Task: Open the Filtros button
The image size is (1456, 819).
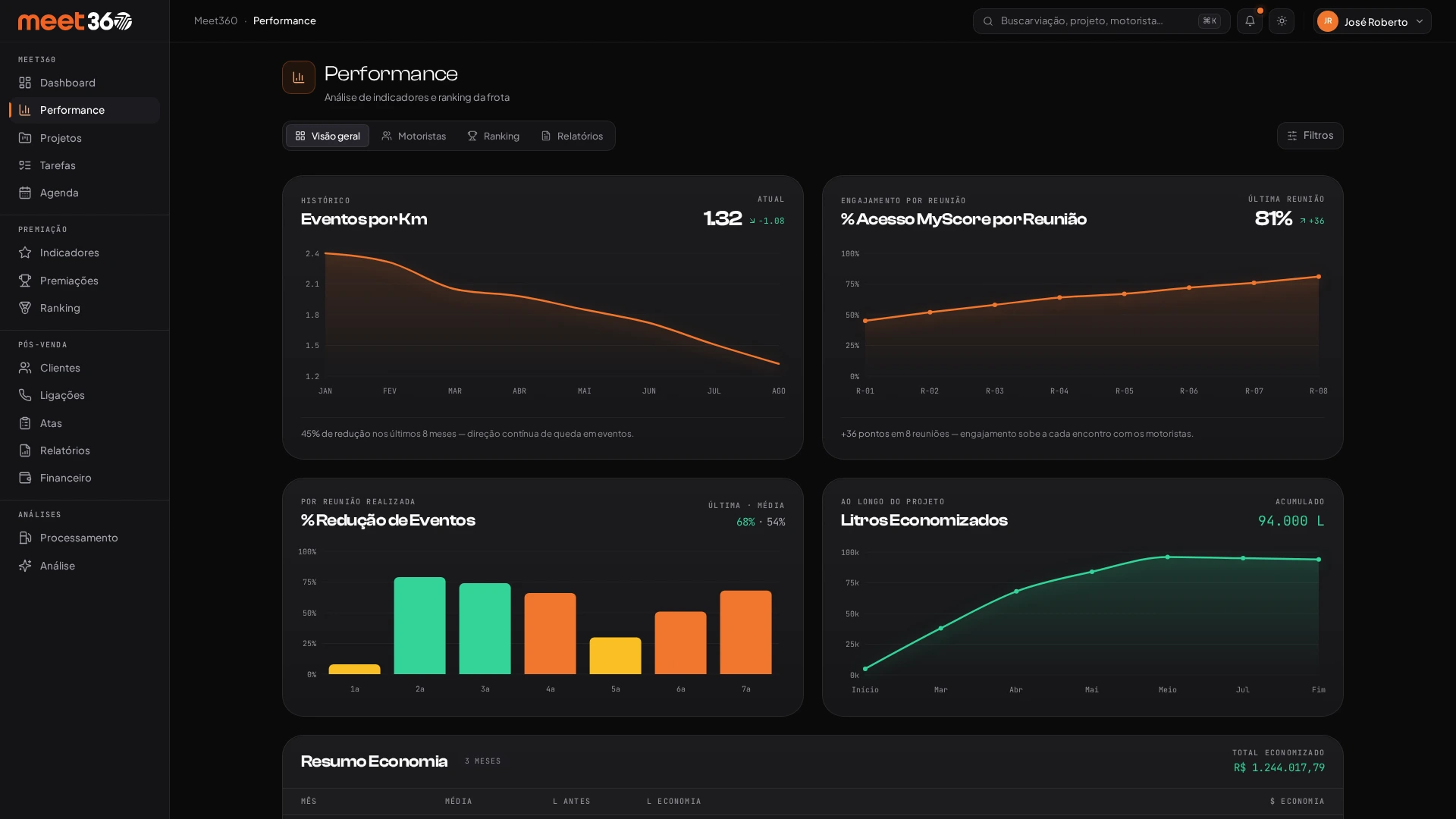Action: (x=1310, y=136)
